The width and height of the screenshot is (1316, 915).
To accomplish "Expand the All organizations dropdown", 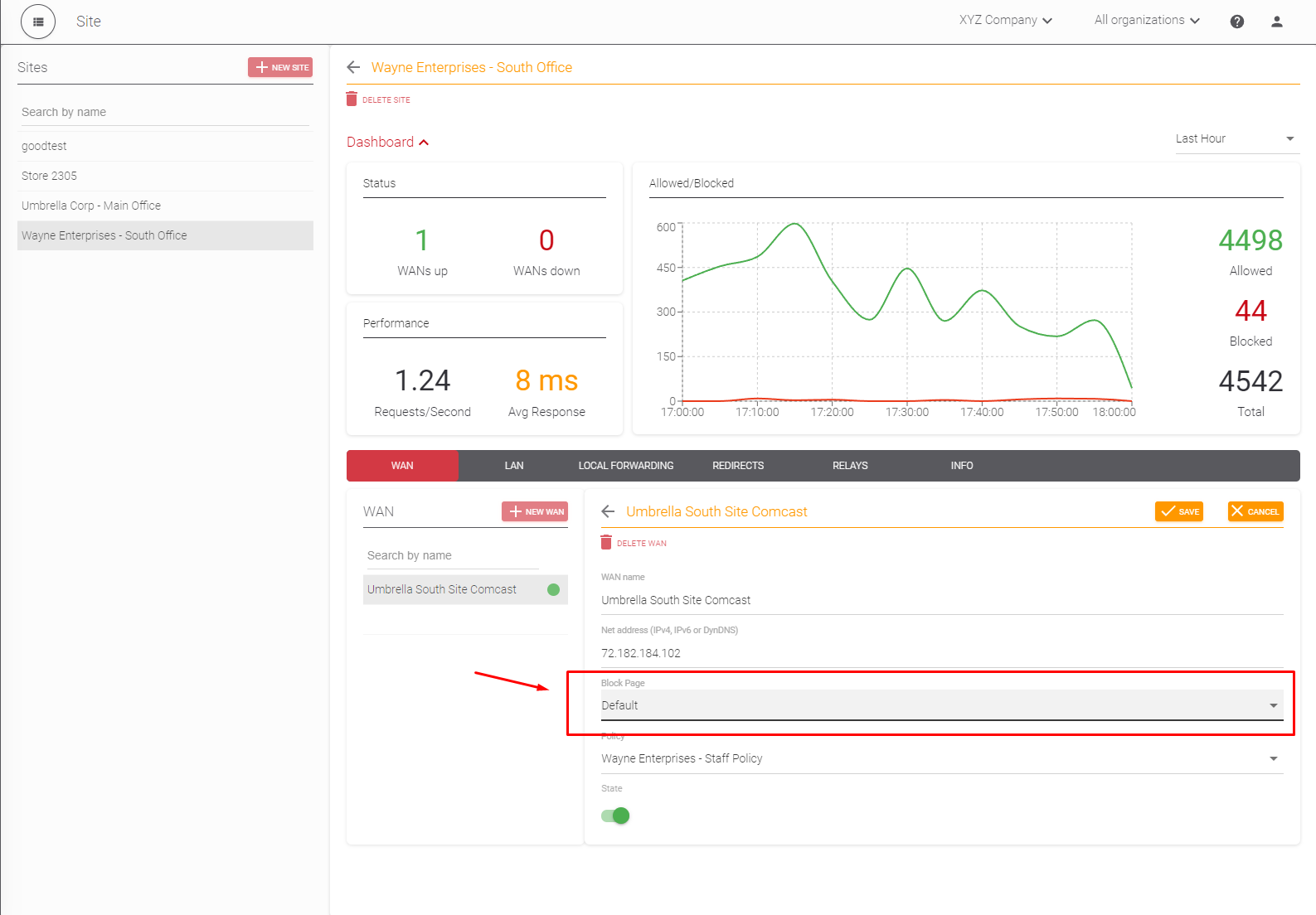I will click(1146, 20).
